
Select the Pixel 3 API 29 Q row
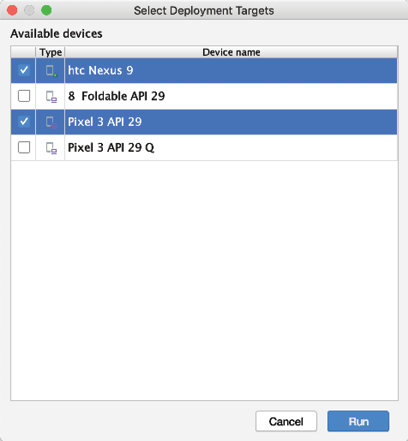(x=204, y=148)
